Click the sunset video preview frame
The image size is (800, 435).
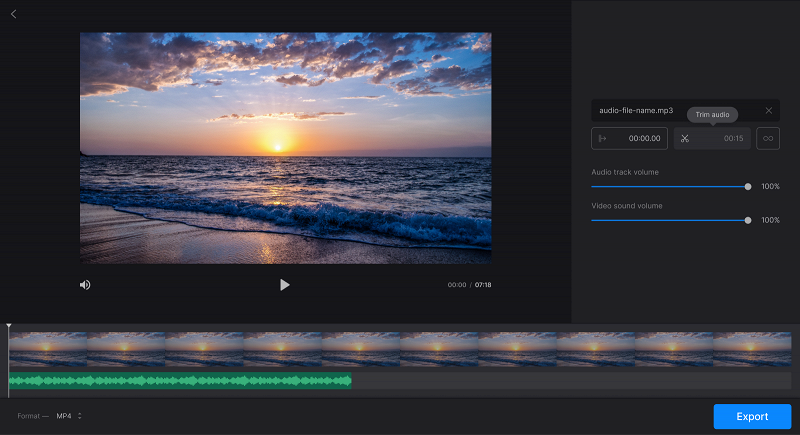286,148
